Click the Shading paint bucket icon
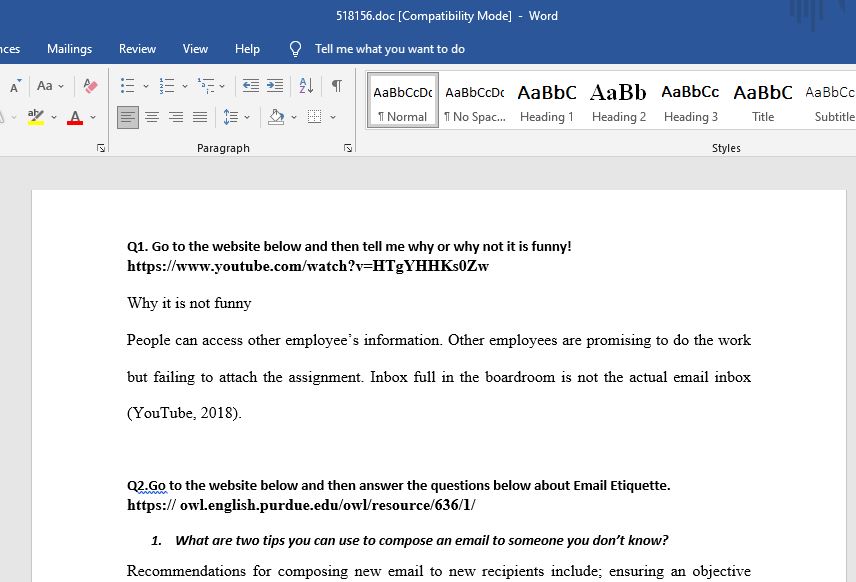 (276, 117)
